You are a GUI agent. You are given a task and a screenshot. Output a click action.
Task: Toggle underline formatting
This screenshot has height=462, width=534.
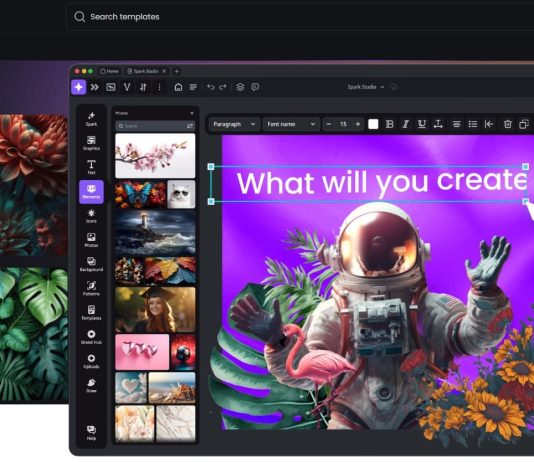pos(422,124)
